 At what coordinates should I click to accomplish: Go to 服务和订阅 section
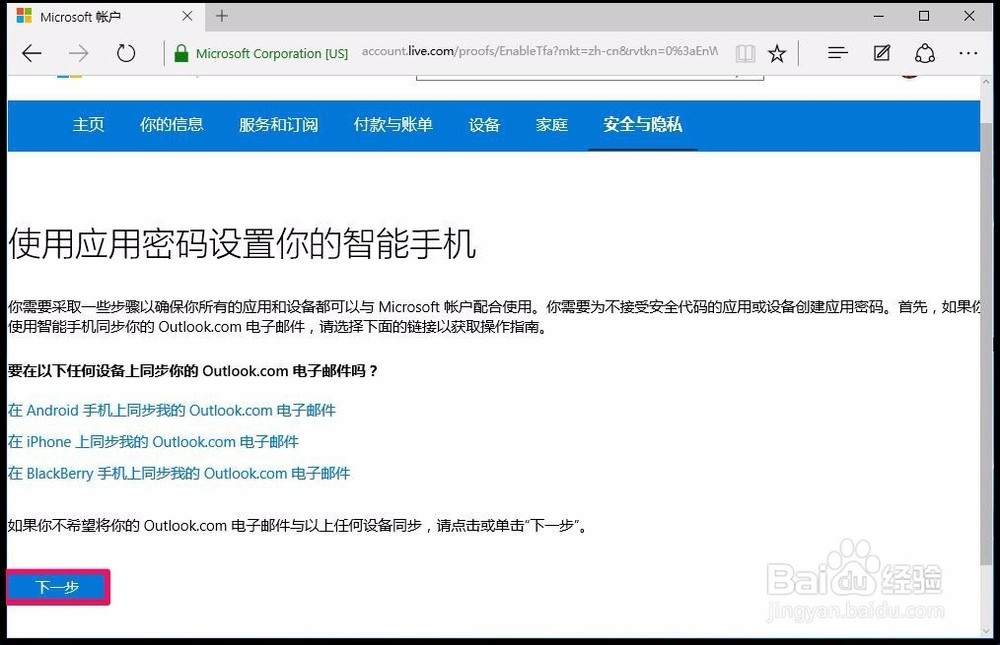click(x=278, y=124)
